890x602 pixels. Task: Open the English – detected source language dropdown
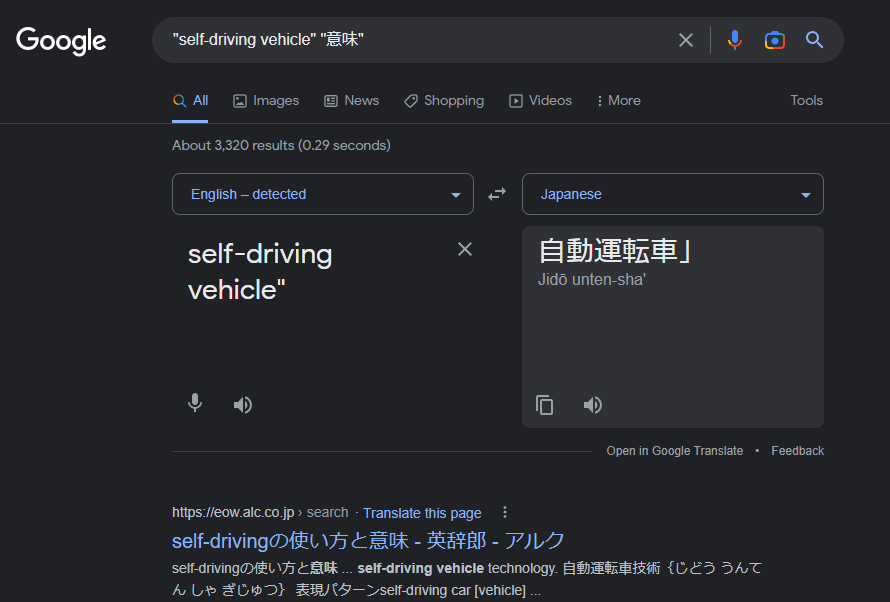tap(322, 194)
